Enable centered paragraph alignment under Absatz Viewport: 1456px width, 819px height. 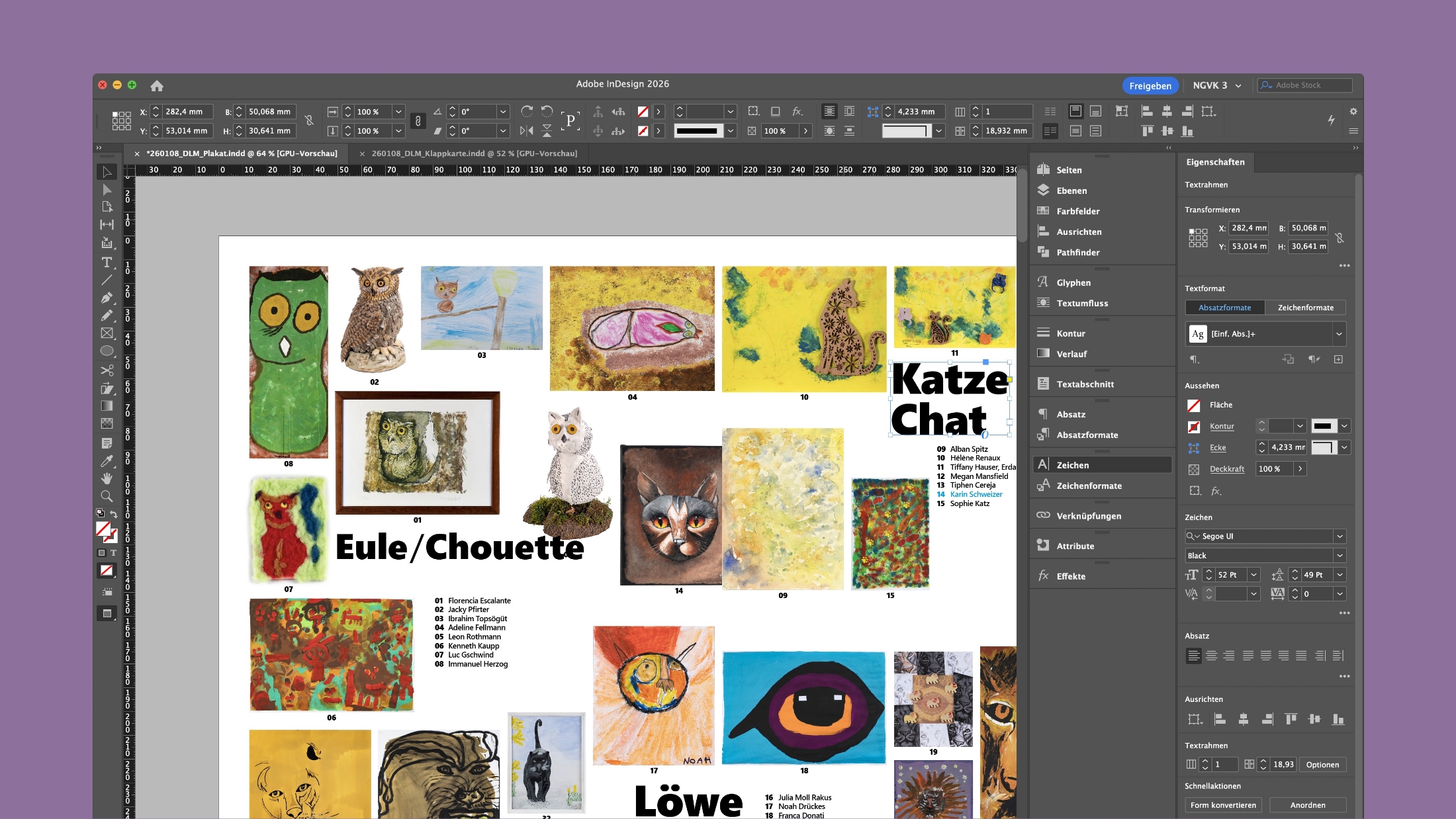[1212, 656]
